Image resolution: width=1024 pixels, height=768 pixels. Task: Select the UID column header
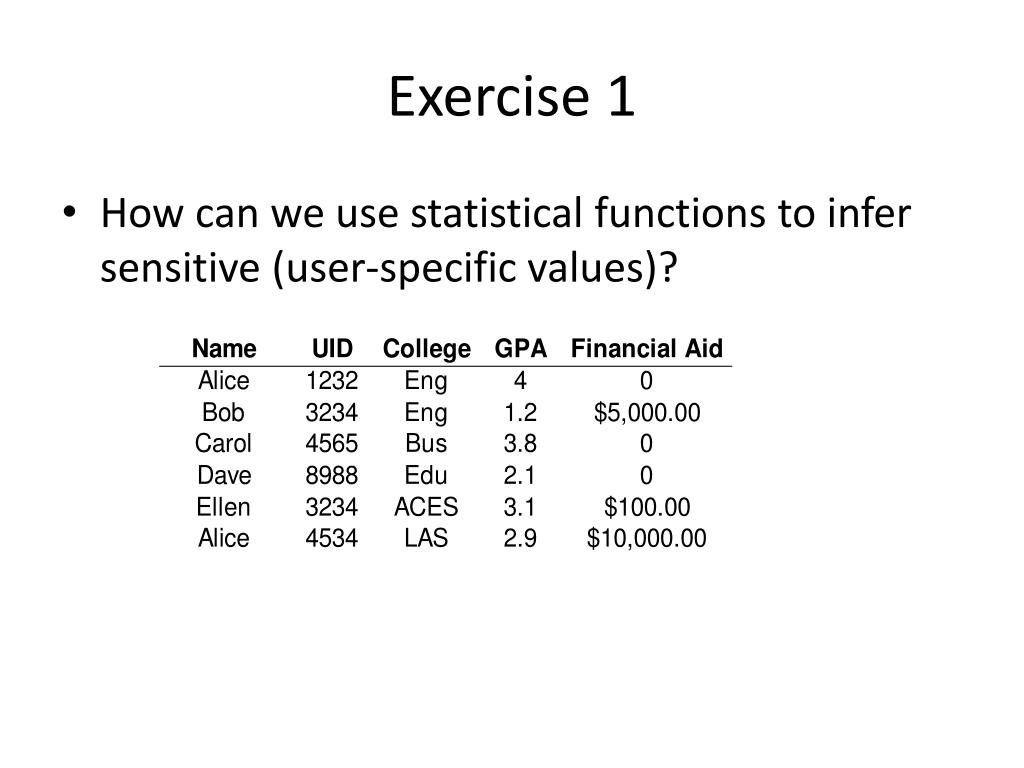[332, 348]
